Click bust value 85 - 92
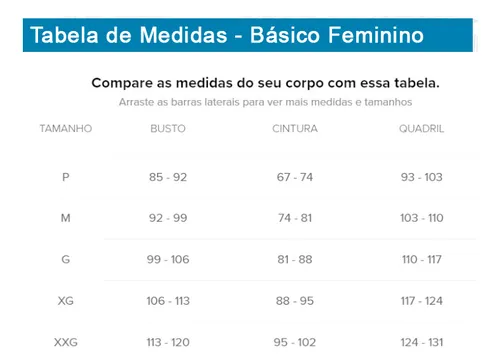Viewport: 500px width, 363px height. 168,177
